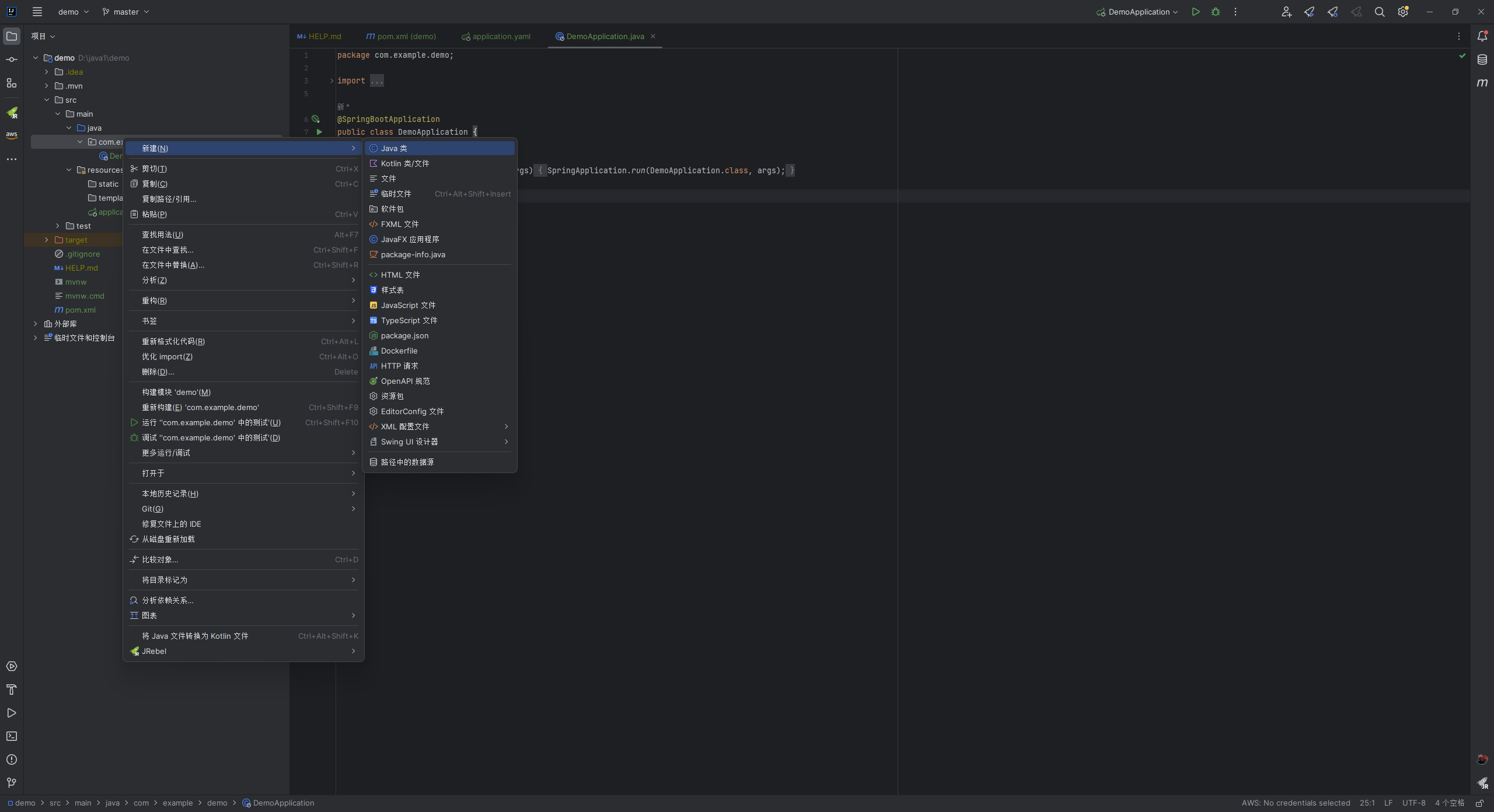Open the Terminal tool window icon
Image resolution: width=1494 pixels, height=812 pixels.
(x=12, y=736)
